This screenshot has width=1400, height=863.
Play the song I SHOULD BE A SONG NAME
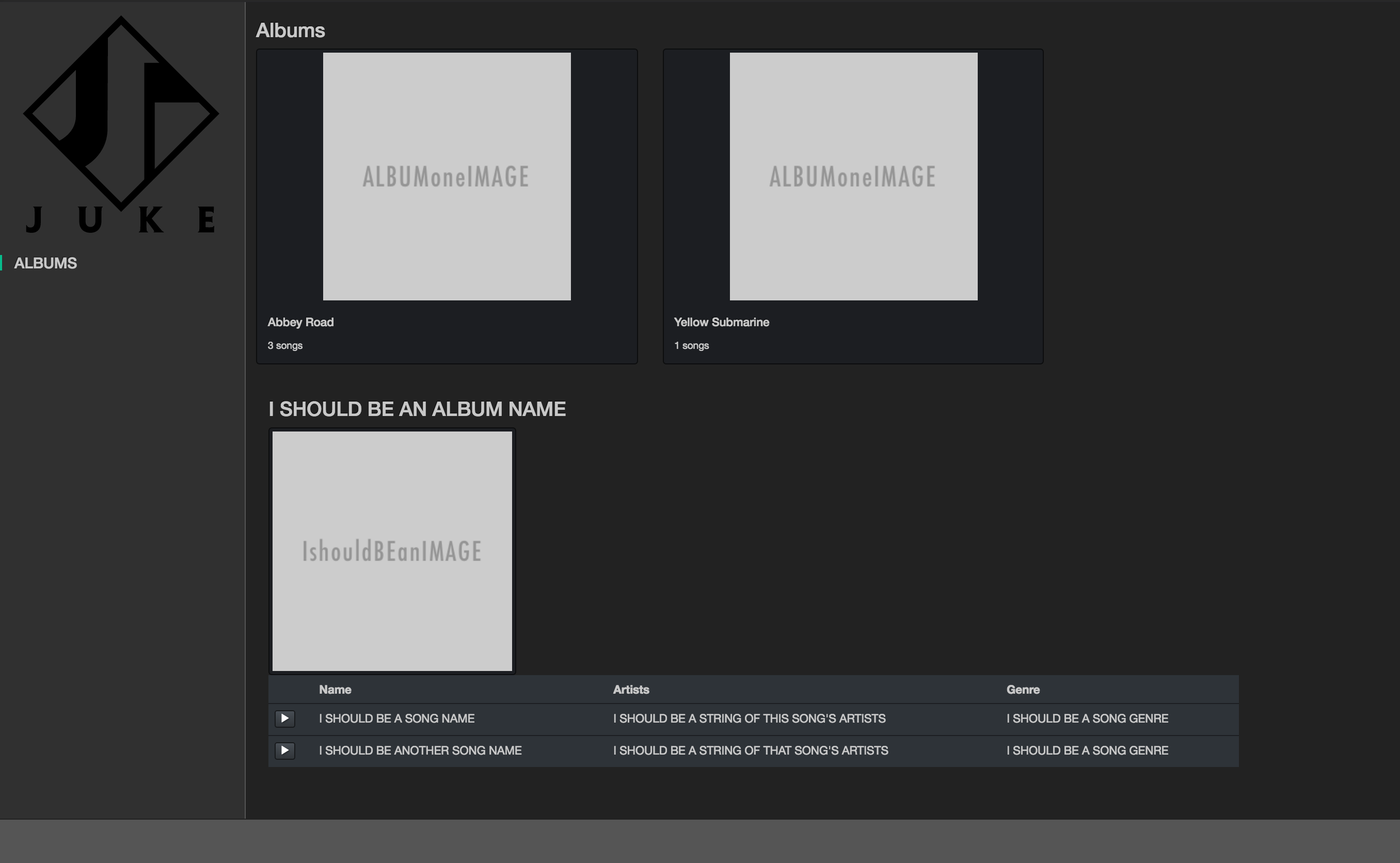[285, 718]
